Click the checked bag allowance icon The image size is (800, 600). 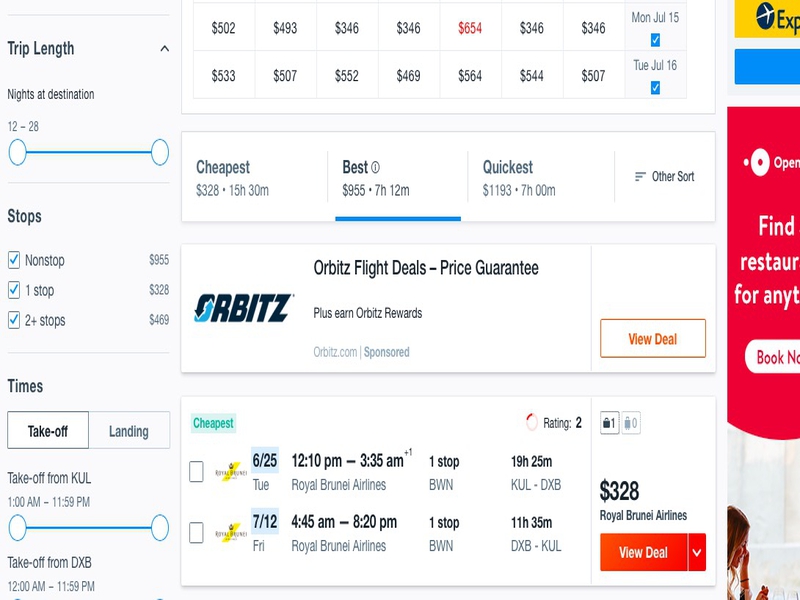click(631, 423)
